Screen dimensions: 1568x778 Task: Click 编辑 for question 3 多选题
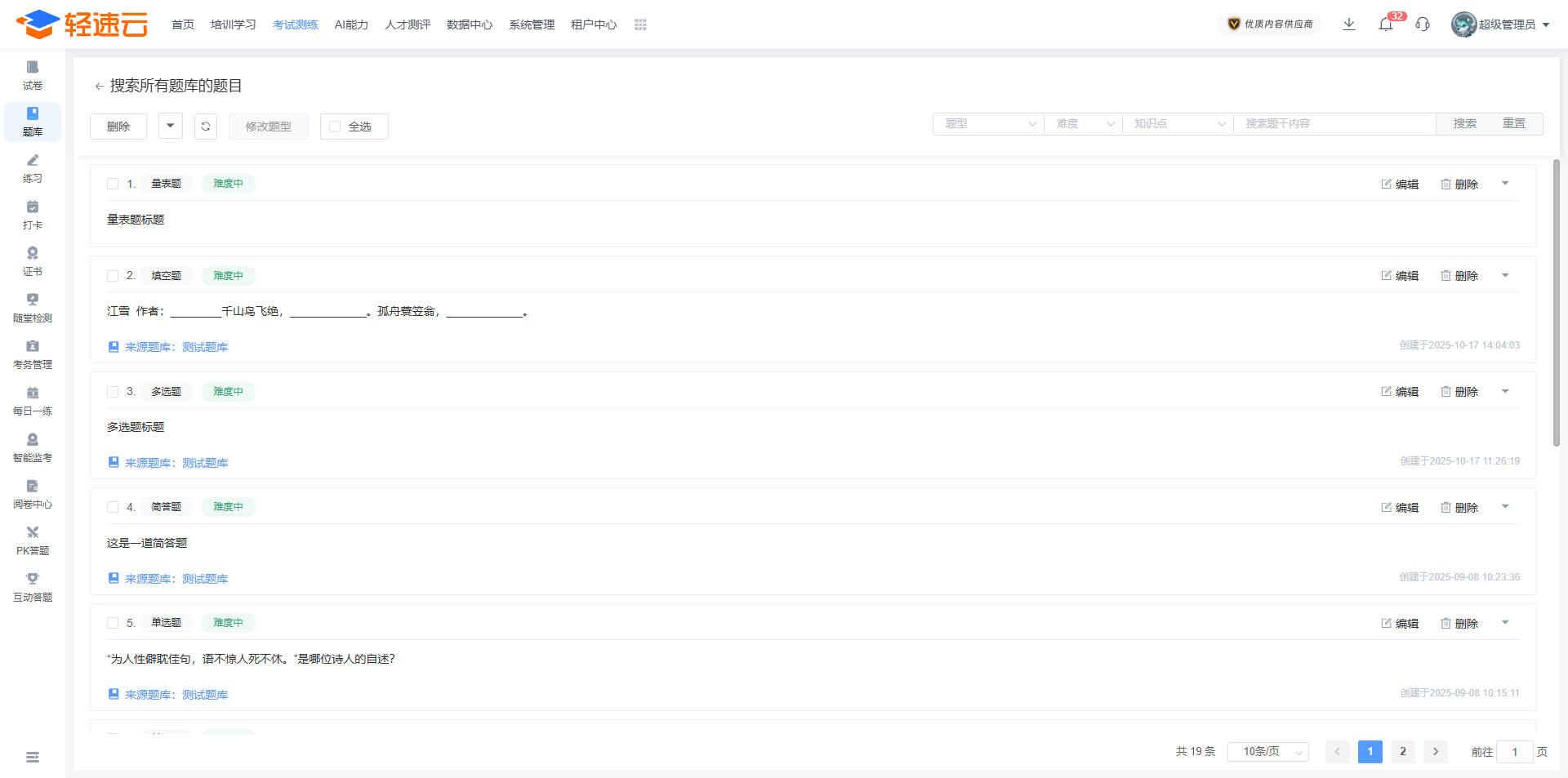tap(1400, 392)
